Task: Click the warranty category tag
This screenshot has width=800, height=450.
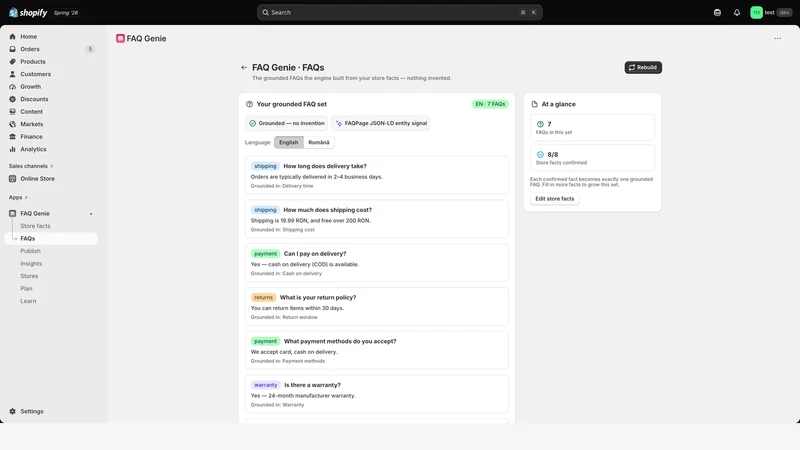Action: (265, 385)
